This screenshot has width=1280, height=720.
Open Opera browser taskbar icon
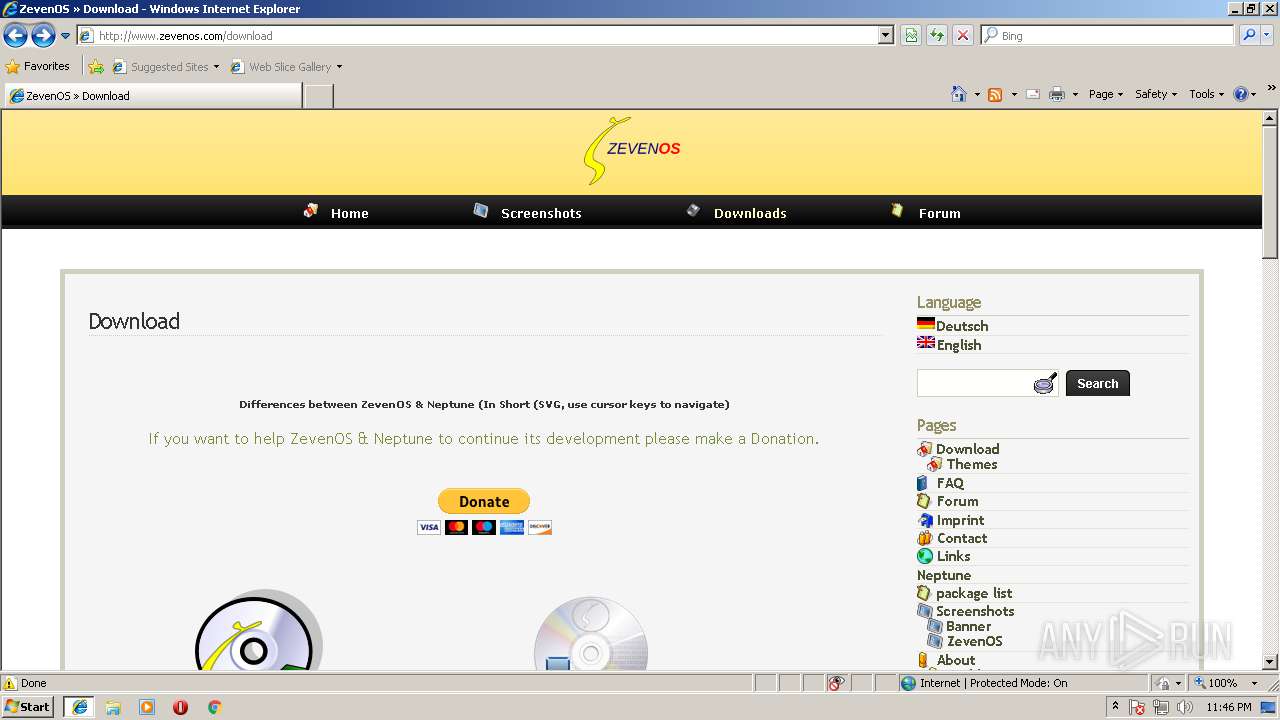click(x=180, y=707)
